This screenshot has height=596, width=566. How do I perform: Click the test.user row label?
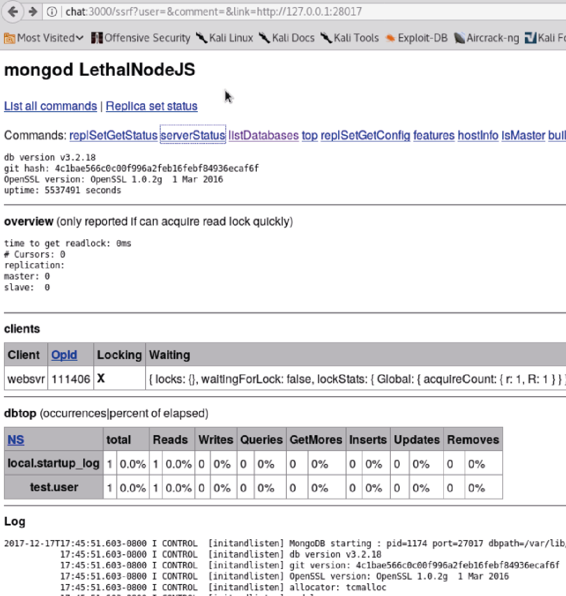coord(54,487)
